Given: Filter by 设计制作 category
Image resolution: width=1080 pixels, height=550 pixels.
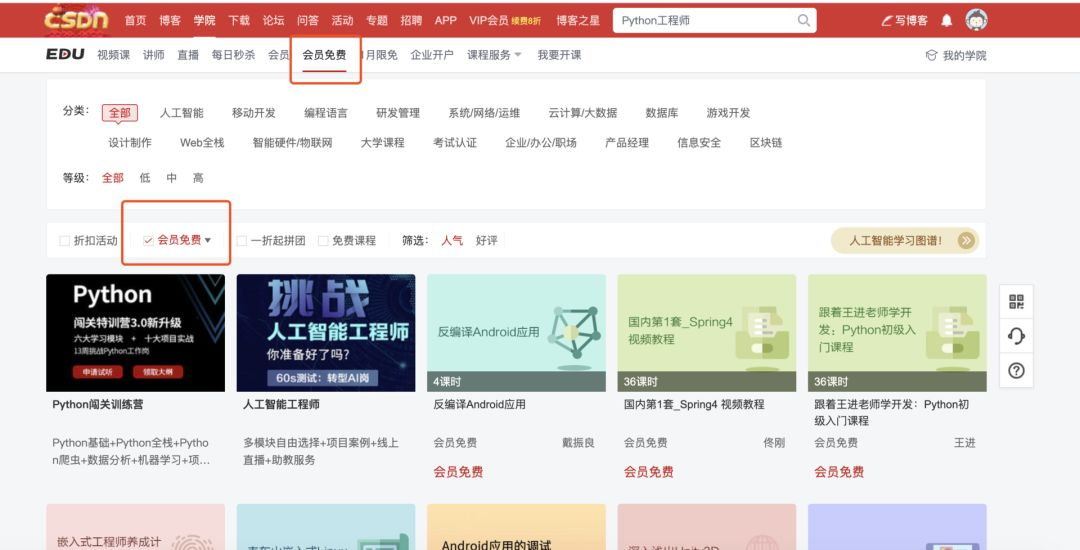Looking at the screenshot, I should (129, 142).
